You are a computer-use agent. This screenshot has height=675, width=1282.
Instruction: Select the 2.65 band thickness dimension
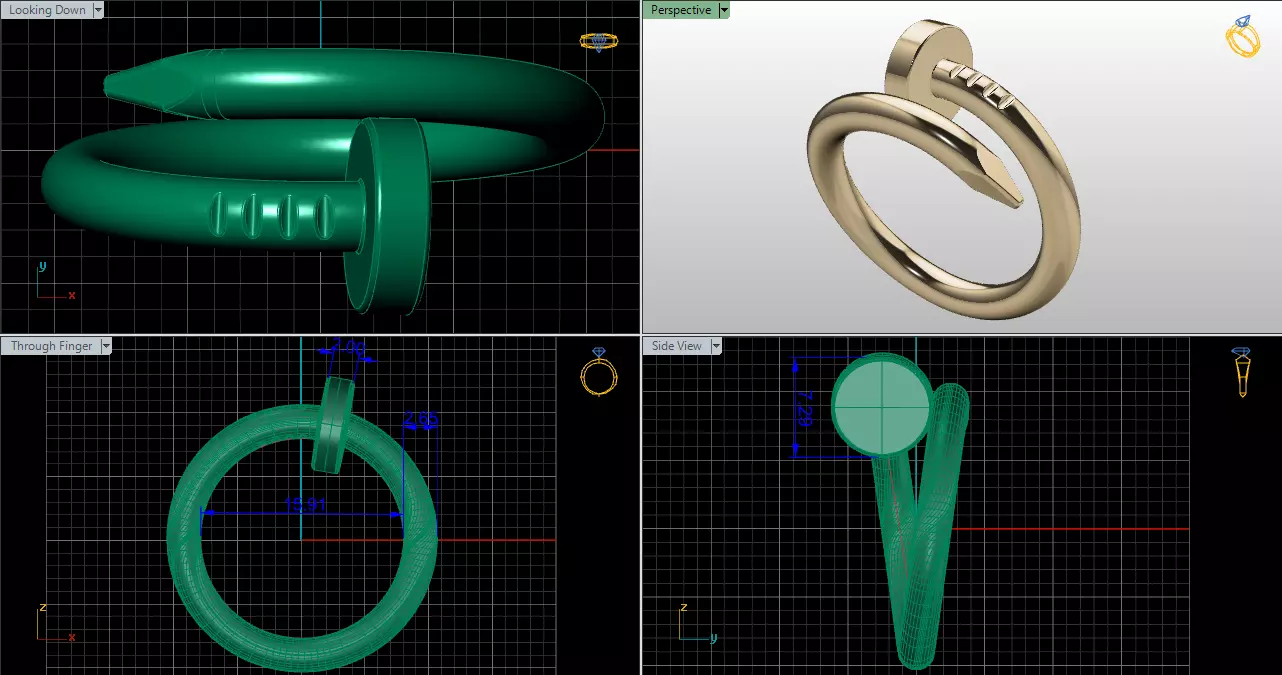tap(422, 420)
